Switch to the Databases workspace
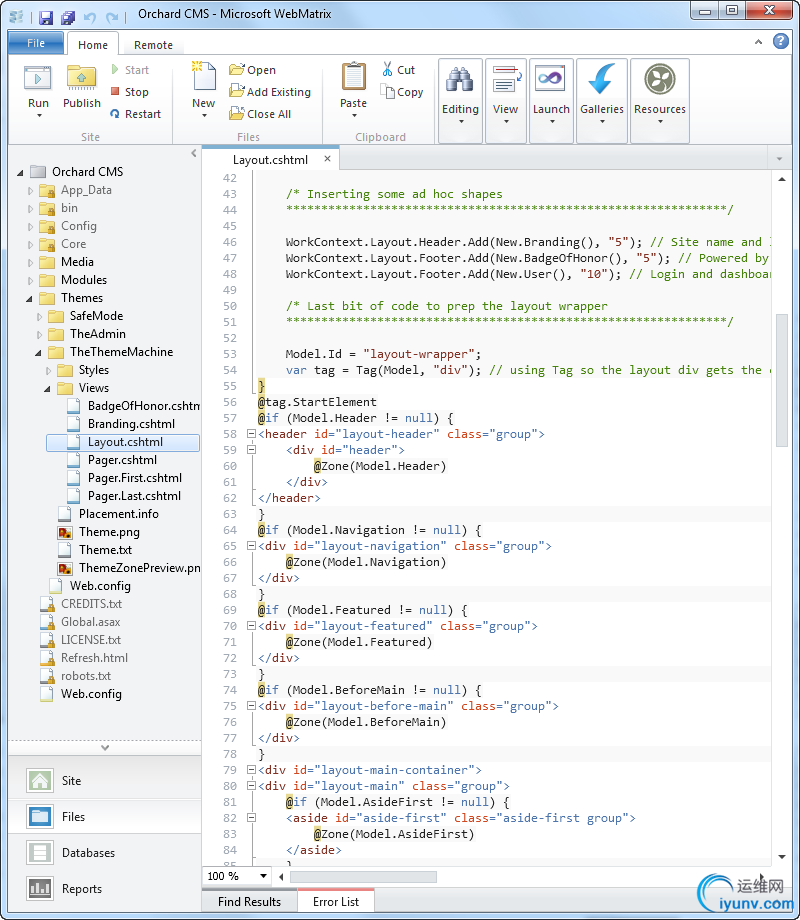The image size is (800, 920). (104, 853)
